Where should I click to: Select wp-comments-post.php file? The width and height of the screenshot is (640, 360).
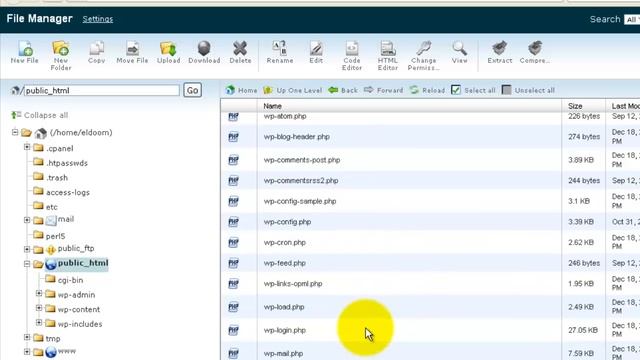(x=302, y=160)
